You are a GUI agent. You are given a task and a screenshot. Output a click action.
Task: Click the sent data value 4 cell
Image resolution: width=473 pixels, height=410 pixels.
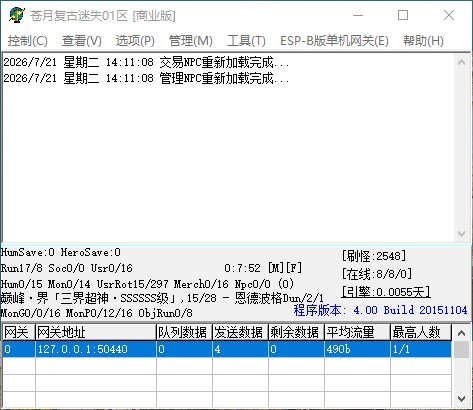(x=240, y=349)
